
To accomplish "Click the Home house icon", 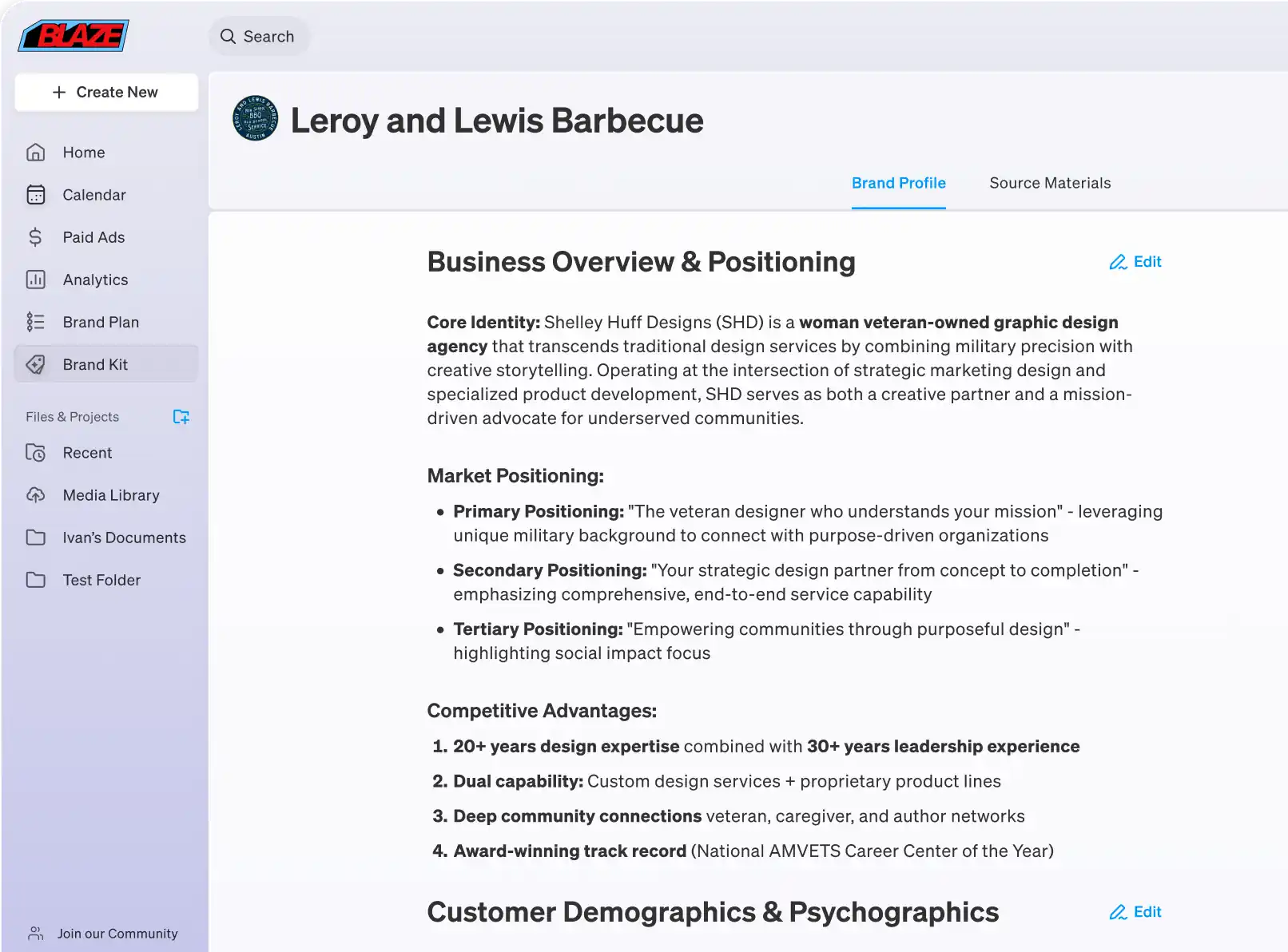I will coord(36,153).
